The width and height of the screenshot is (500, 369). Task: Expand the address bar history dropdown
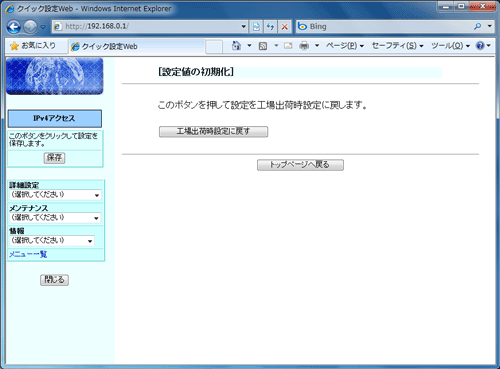coord(244,26)
